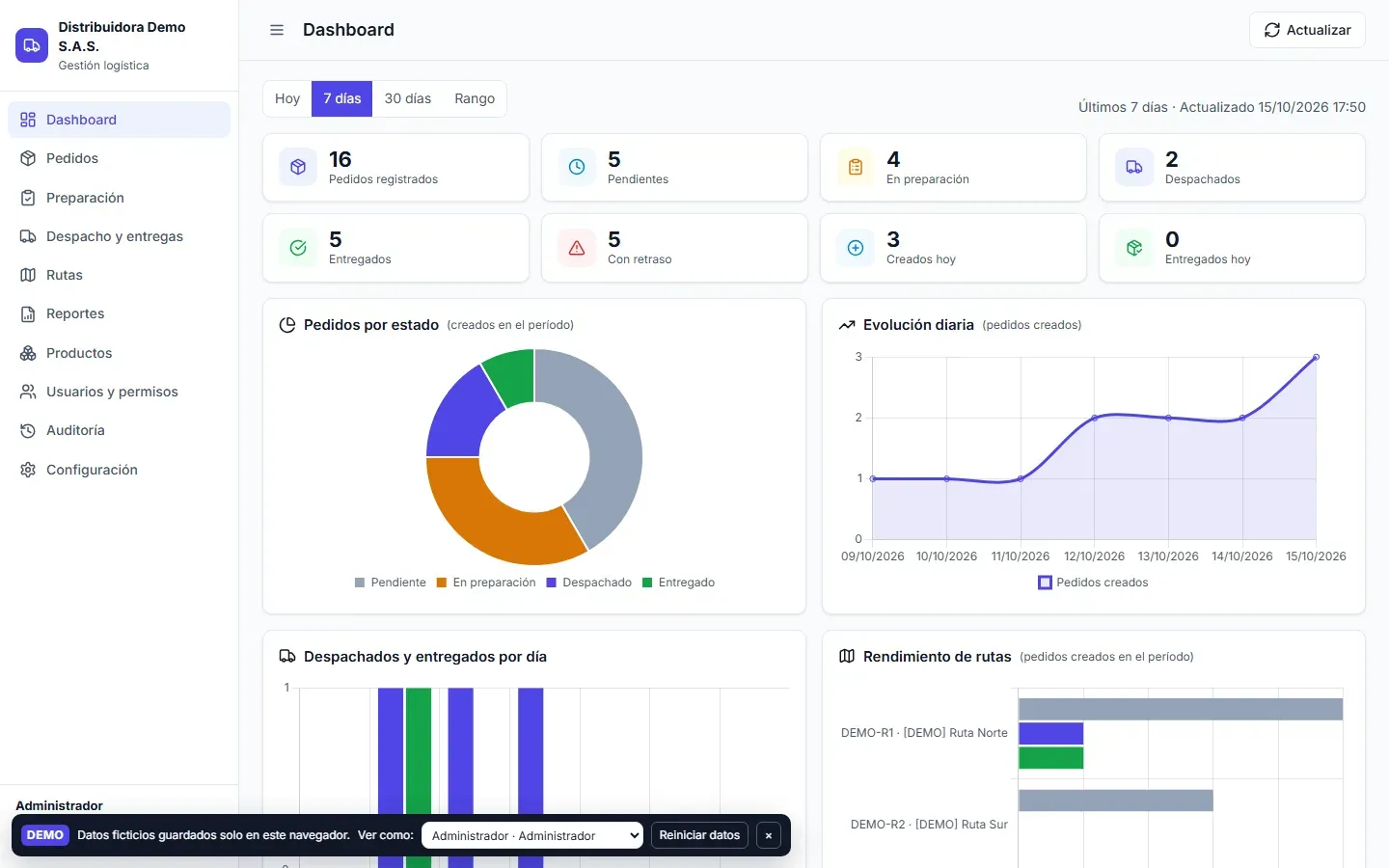Click the Entregados check-circle icon
The width and height of the screenshot is (1389, 868).
pyautogui.click(x=298, y=248)
